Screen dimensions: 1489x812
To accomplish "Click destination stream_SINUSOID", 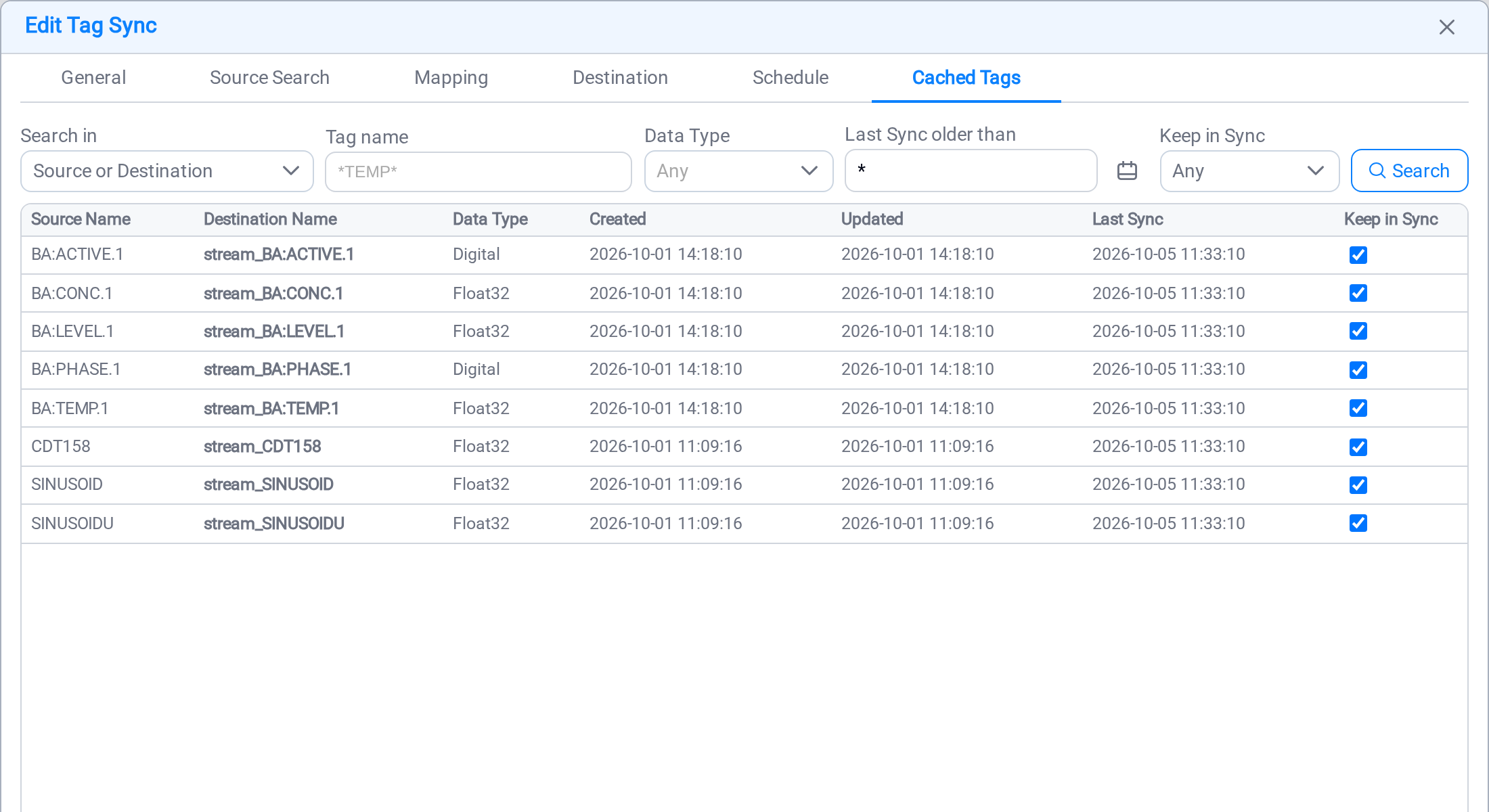I will click(x=269, y=484).
